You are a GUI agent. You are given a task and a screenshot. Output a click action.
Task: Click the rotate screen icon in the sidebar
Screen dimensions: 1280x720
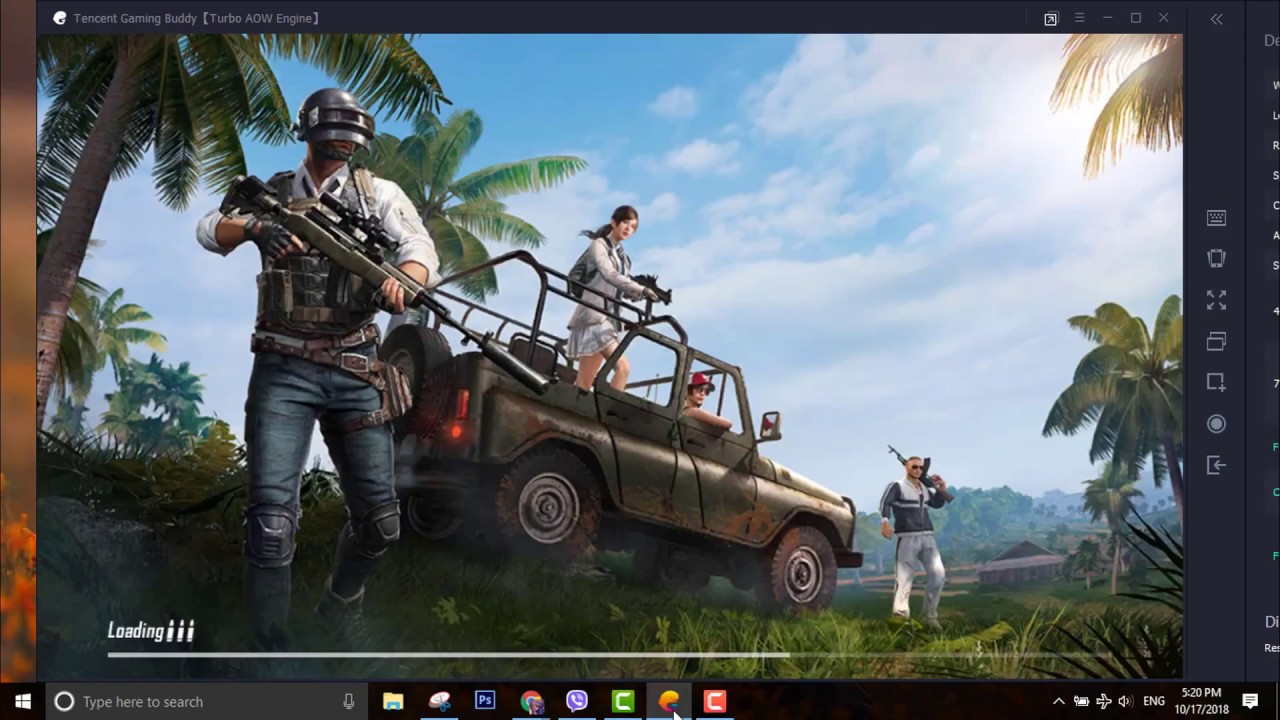click(1216, 258)
